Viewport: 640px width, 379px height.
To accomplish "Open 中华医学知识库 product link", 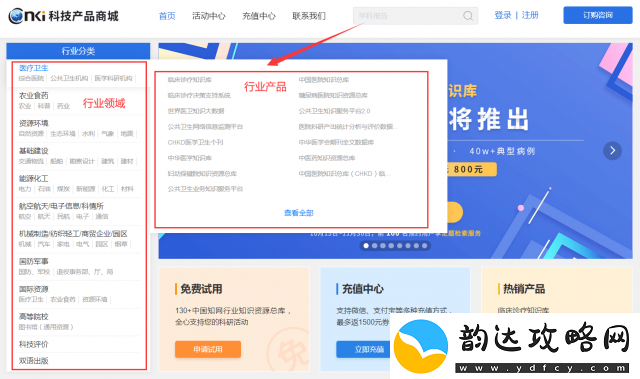I will point(190,158).
